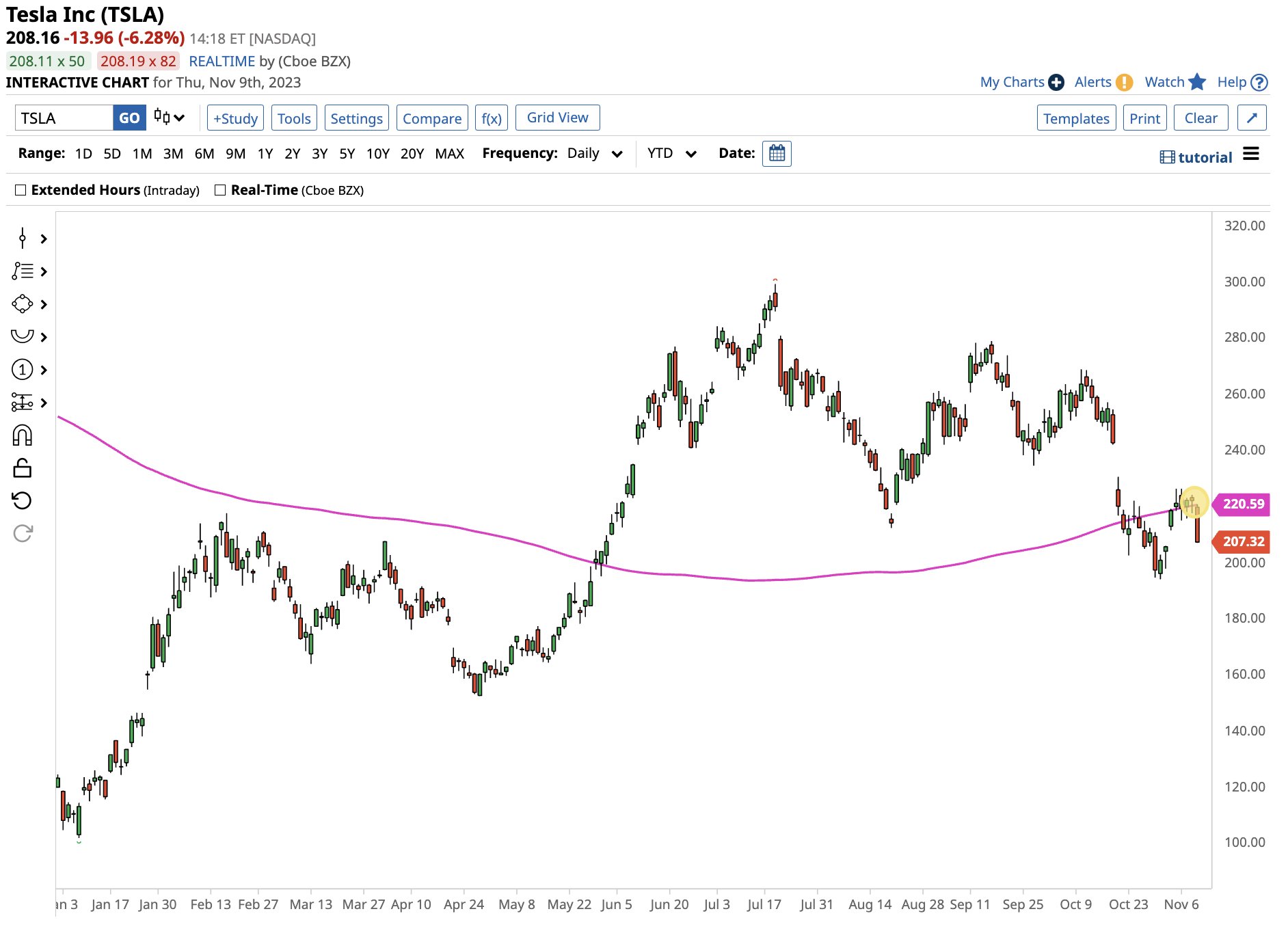
Task: Click the Alerts exclamation icon
Action: click(x=1124, y=82)
